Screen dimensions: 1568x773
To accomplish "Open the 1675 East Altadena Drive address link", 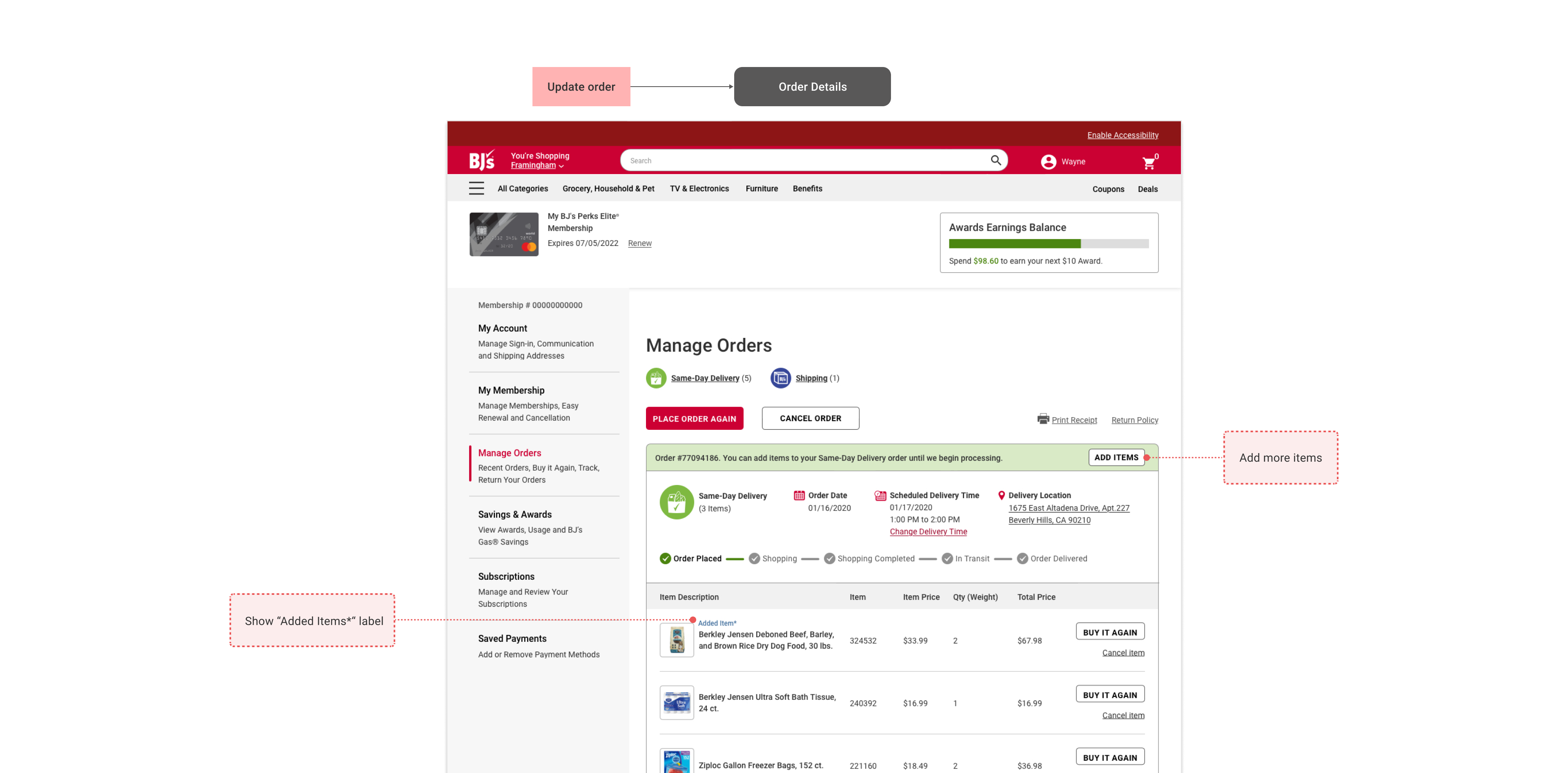I will pyautogui.click(x=1069, y=514).
